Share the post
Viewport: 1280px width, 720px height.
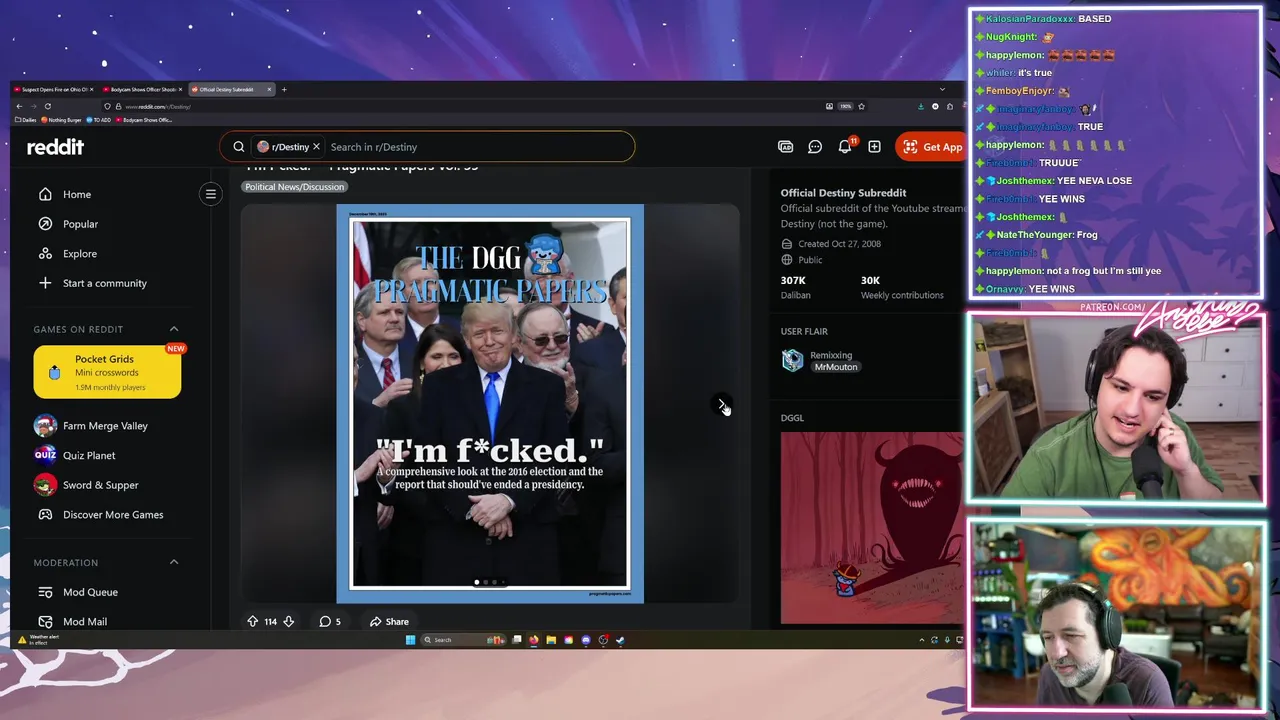tap(389, 621)
